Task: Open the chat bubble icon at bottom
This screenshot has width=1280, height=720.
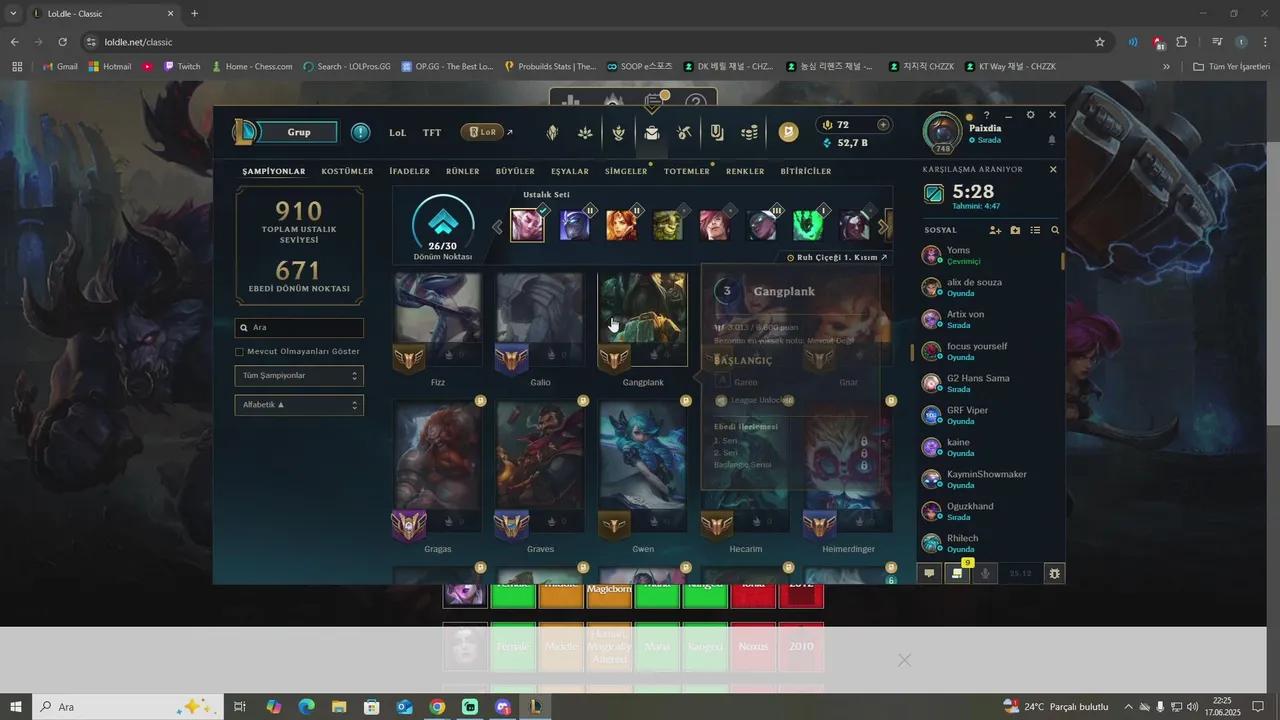Action: tap(929, 573)
